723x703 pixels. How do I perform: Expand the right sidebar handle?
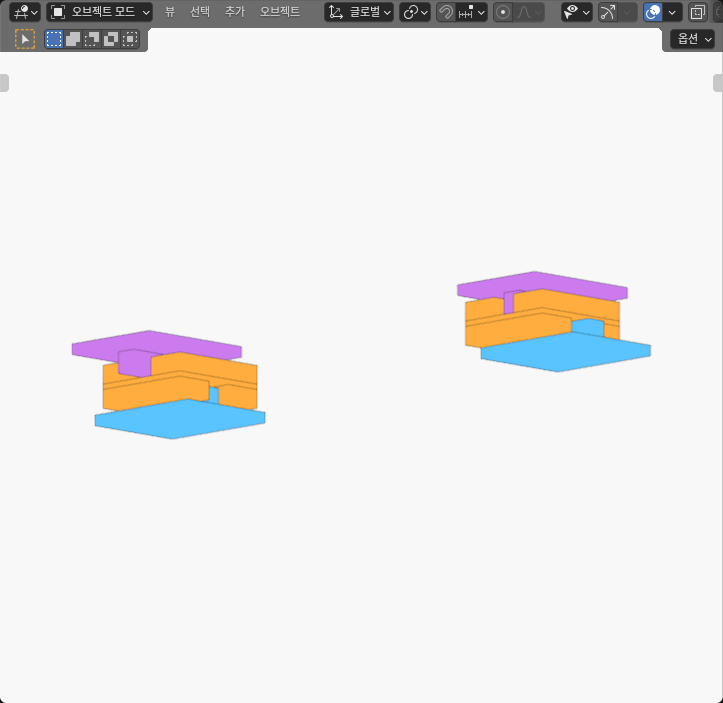point(718,83)
